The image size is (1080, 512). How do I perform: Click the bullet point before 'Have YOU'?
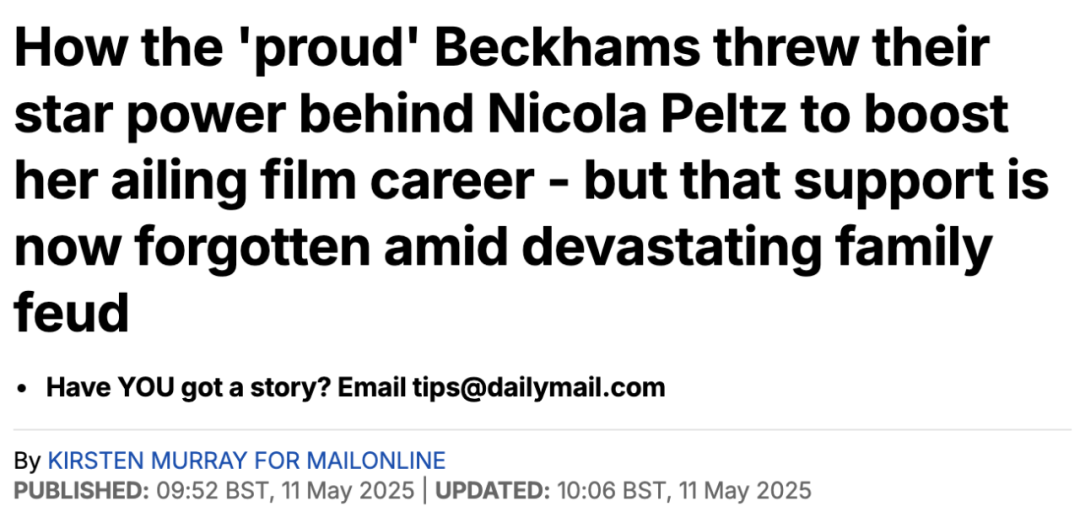(23, 389)
